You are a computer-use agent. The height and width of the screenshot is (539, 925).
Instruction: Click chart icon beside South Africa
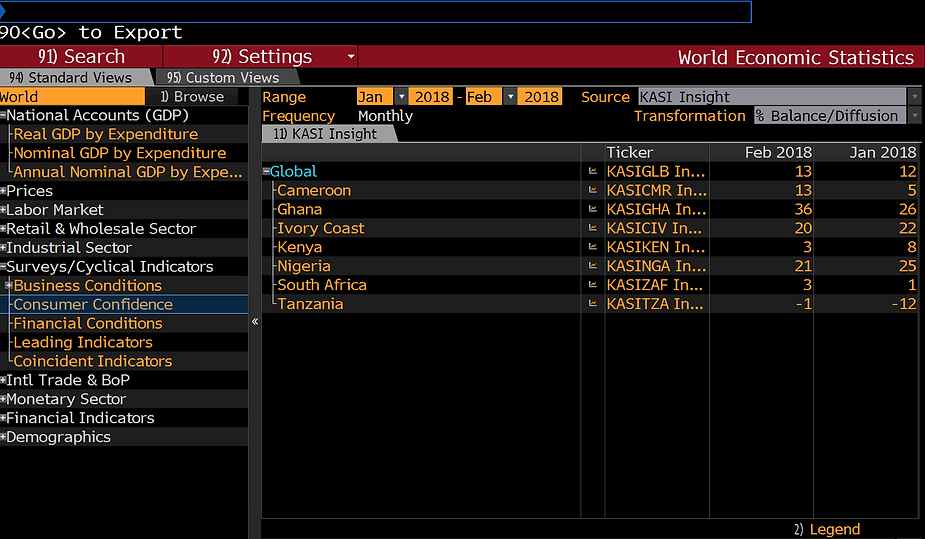(x=593, y=285)
